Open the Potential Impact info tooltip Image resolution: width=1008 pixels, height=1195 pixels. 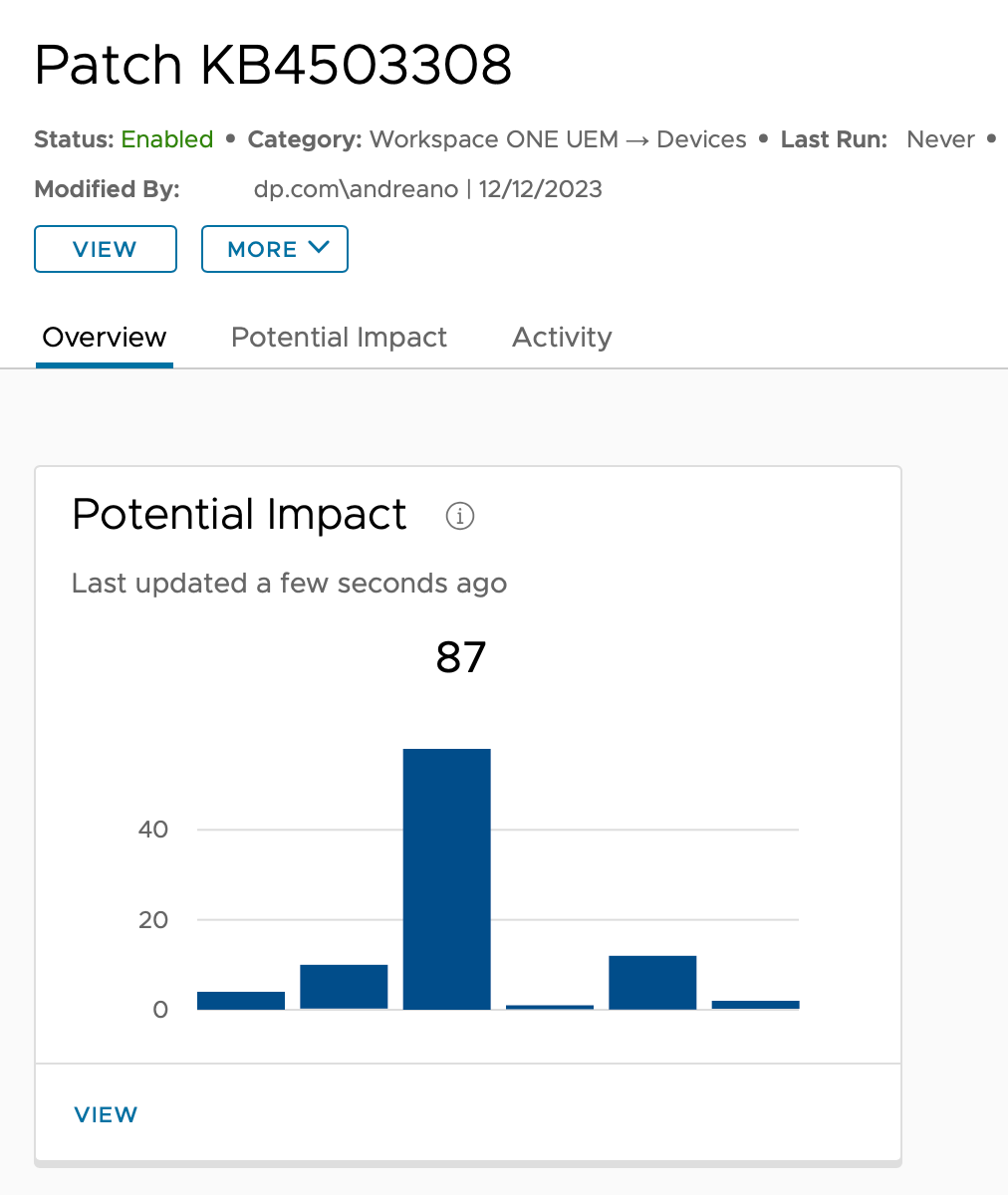click(459, 516)
